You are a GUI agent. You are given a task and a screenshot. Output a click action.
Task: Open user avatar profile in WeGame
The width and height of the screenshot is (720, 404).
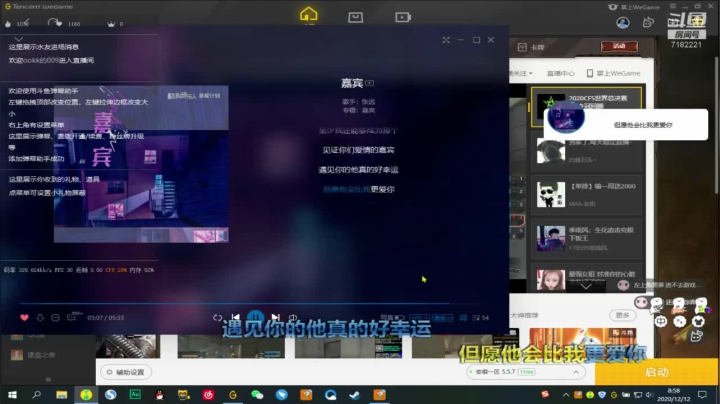click(623, 22)
